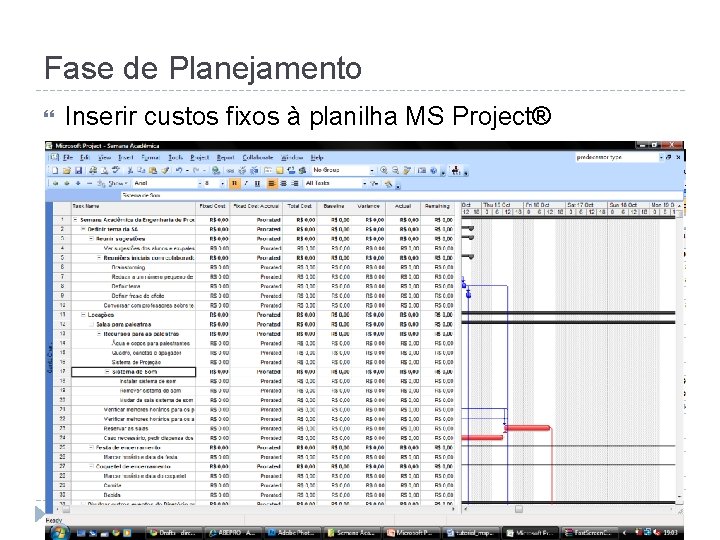Collapse the Definir tema da SA task
The image size is (720, 540).
click(83, 229)
